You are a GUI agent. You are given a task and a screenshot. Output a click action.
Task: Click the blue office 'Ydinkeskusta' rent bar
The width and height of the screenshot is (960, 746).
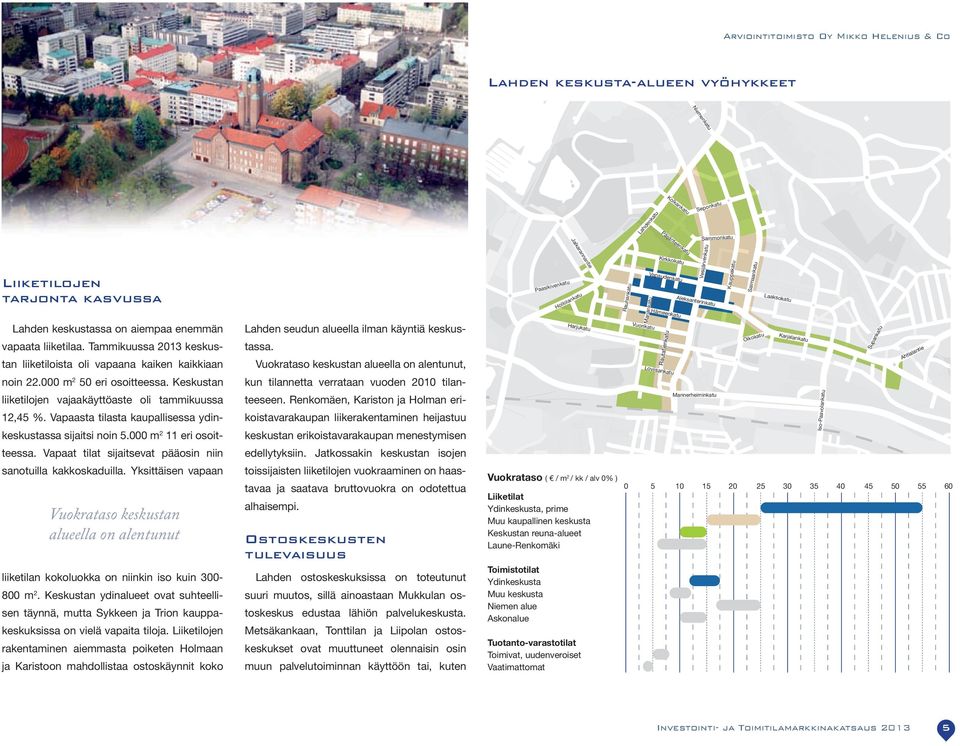click(705, 581)
